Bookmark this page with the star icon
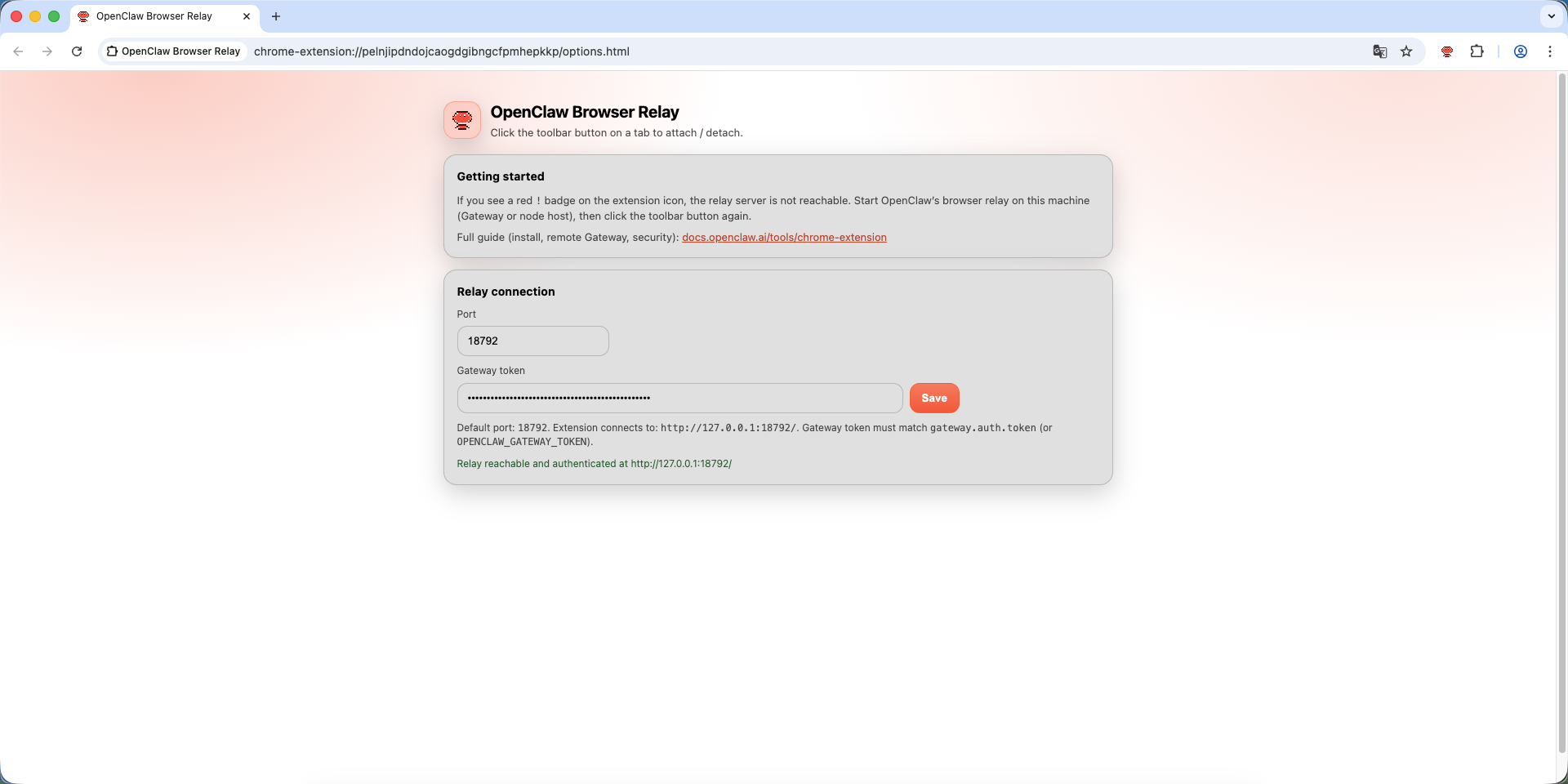This screenshot has width=1568, height=784. coord(1406,51)
